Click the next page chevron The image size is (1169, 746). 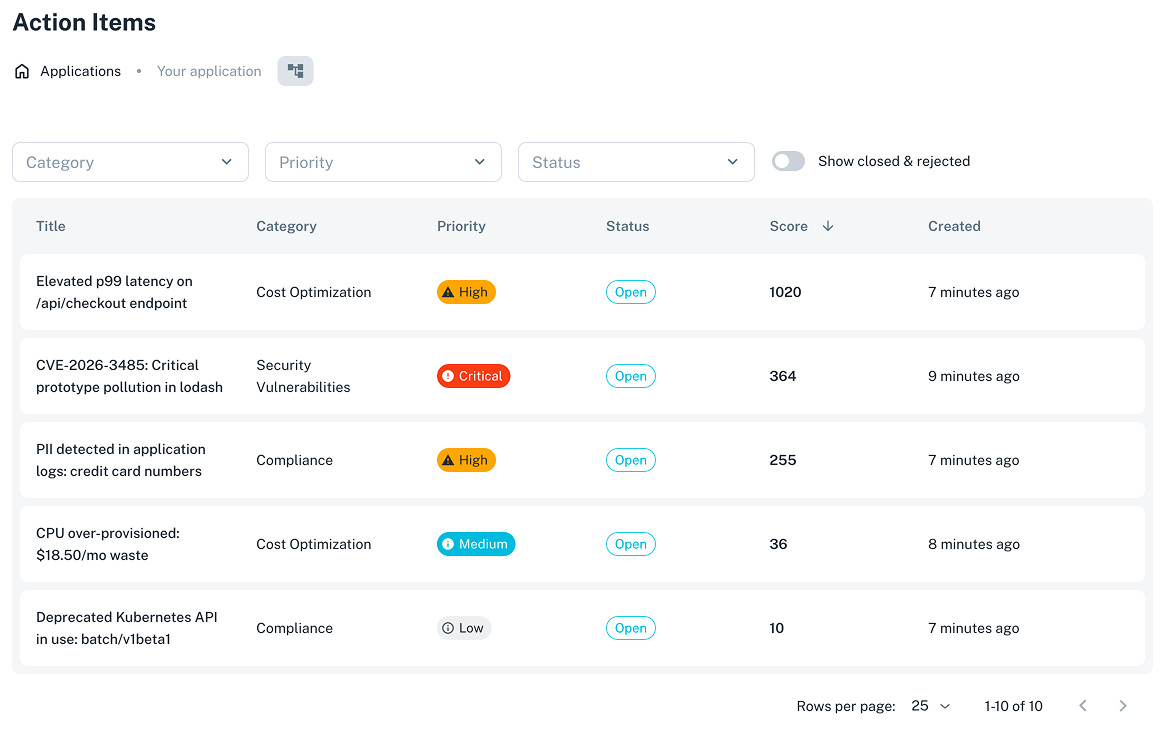[x=1123, y=705]
